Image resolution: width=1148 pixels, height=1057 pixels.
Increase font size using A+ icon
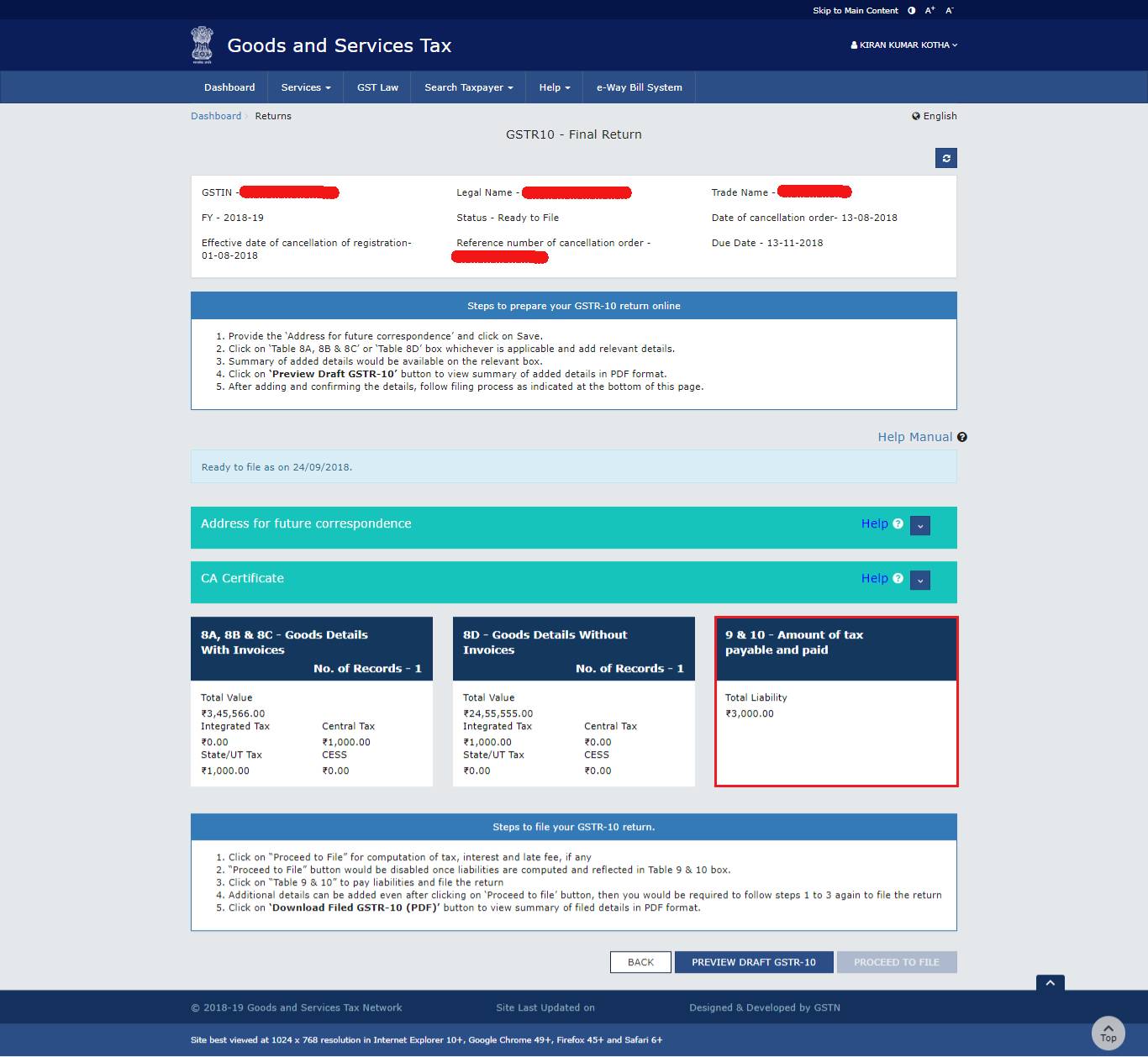point(929,10)
